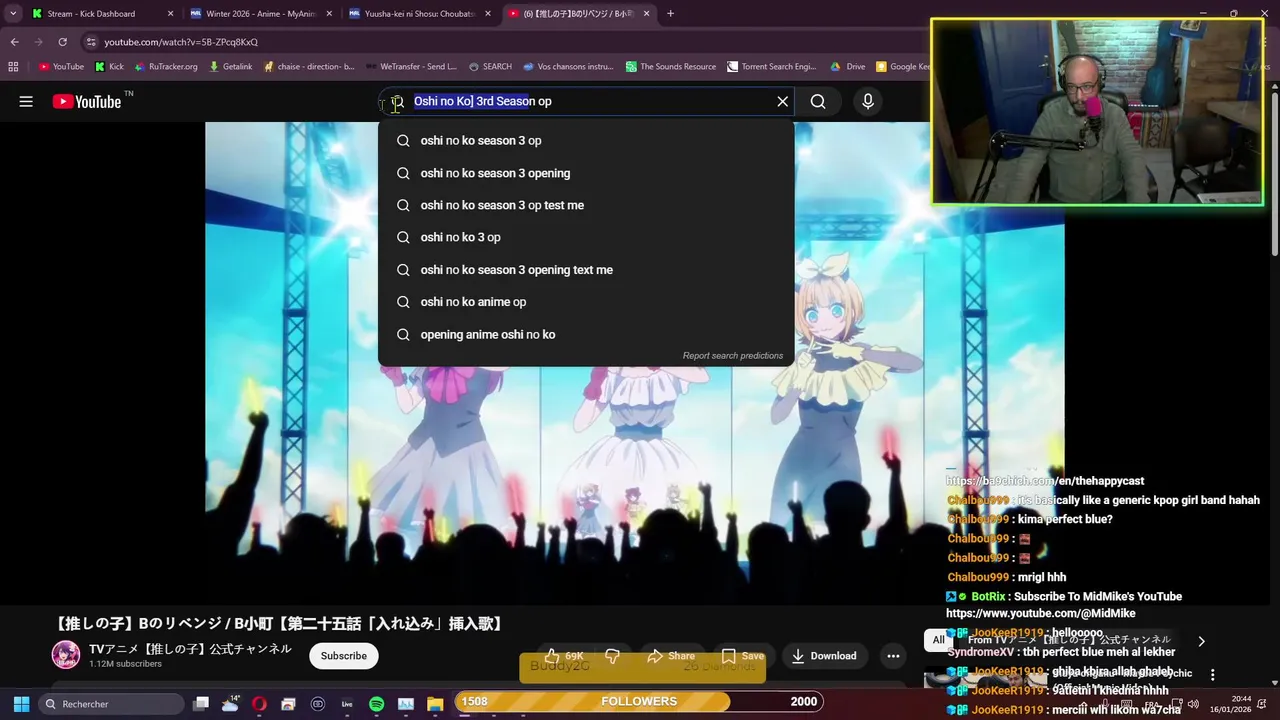Open Spotify from taskbar
1280x720 pixels.
(377, 704)
